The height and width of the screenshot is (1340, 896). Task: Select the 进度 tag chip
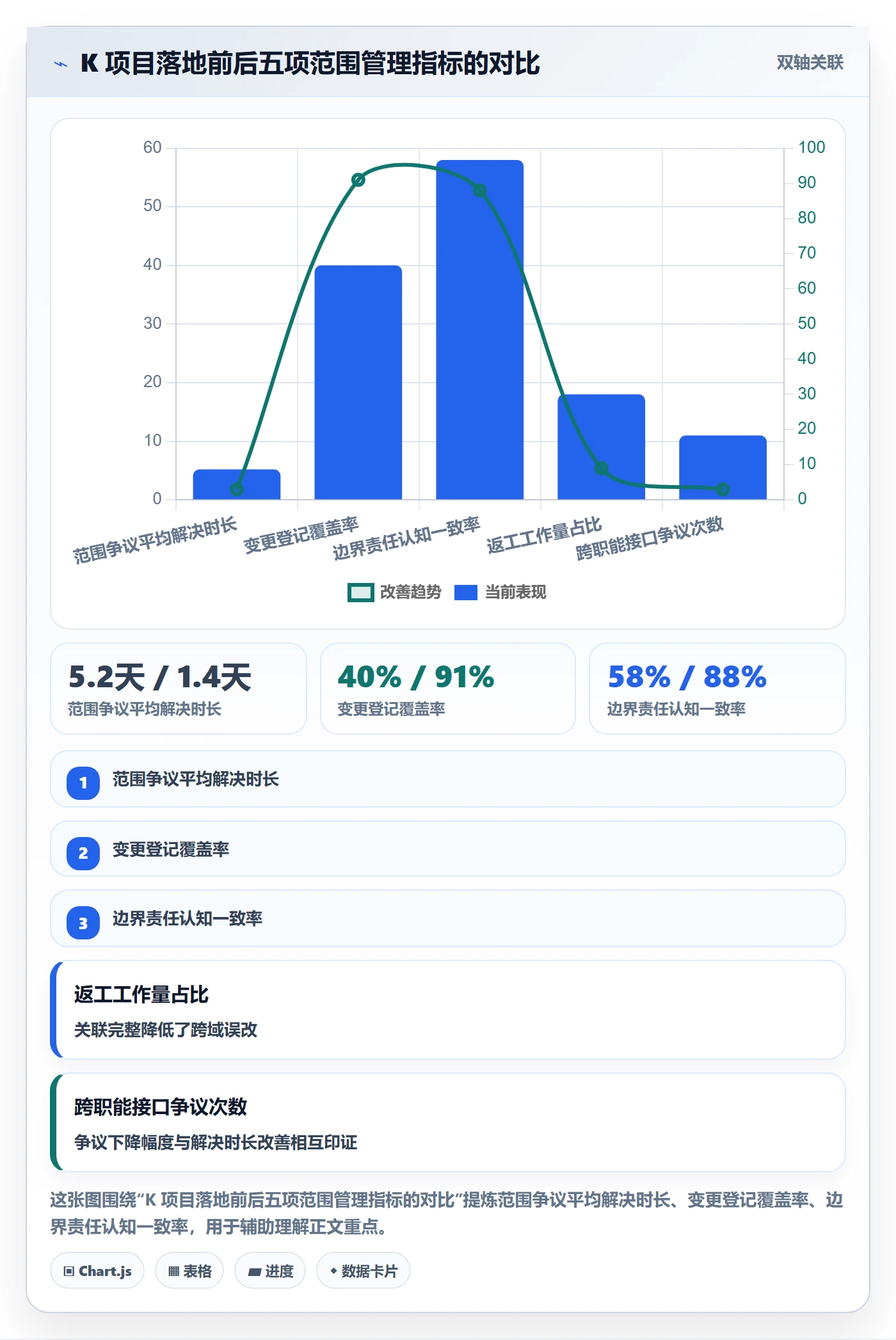coord(271,1271)
